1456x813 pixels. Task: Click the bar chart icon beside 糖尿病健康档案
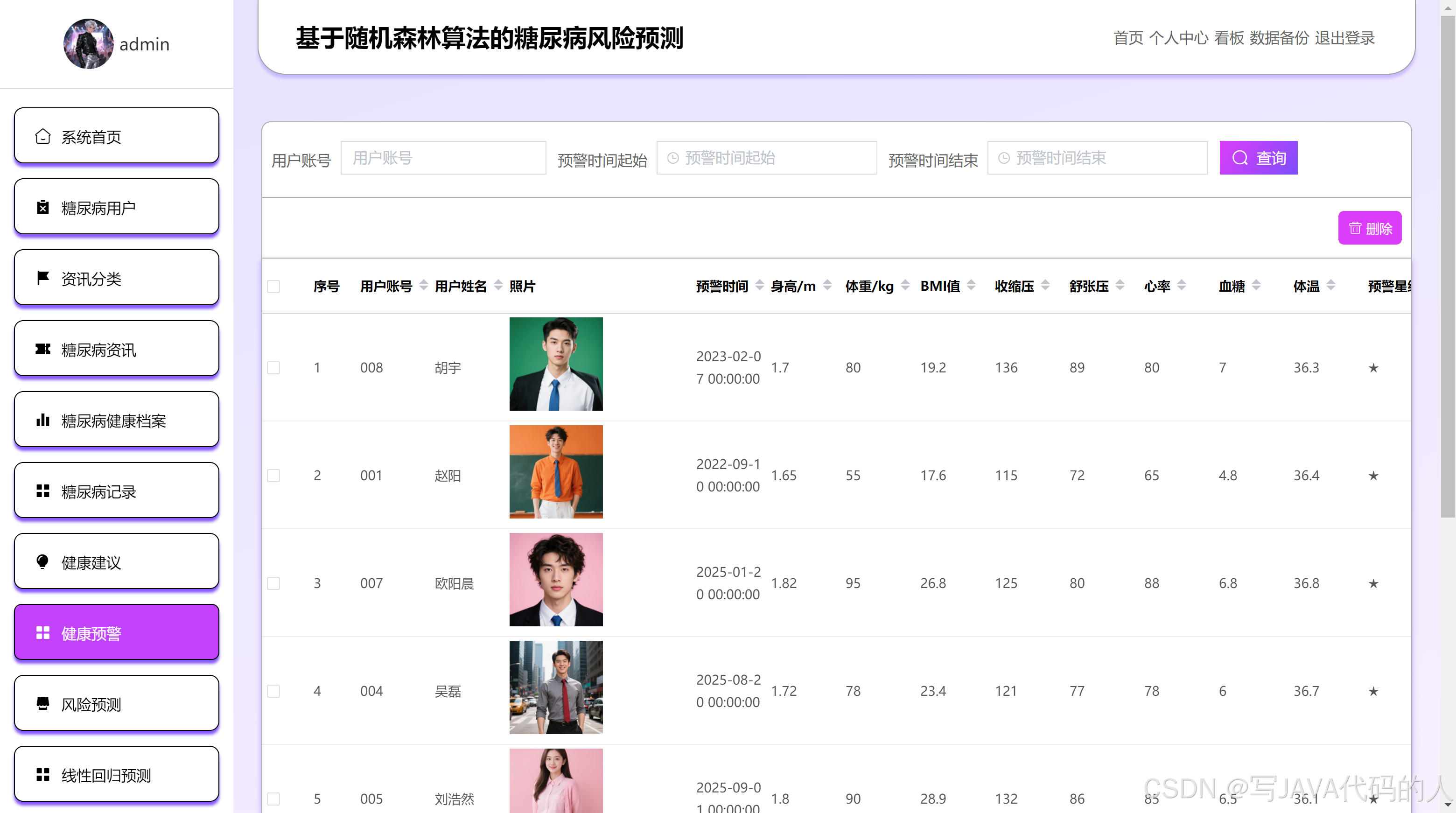coord(43,420)
